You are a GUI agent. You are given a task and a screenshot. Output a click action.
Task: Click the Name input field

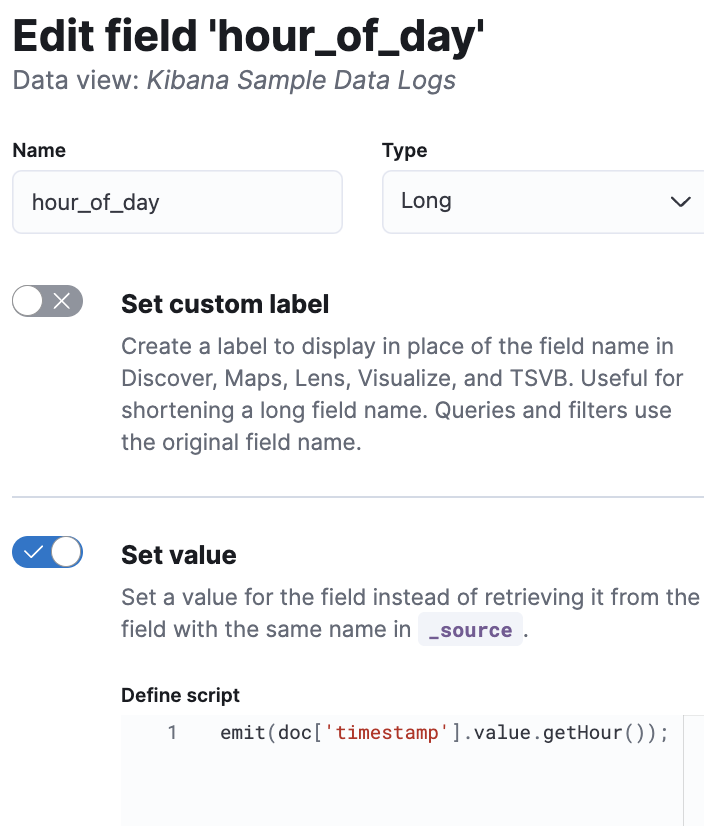(177, 202)
